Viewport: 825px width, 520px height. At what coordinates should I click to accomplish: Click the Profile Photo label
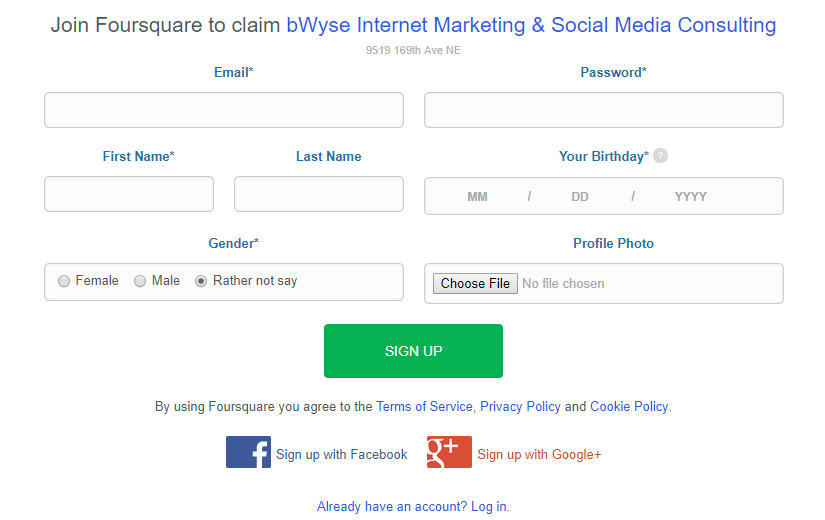(613, 243)
